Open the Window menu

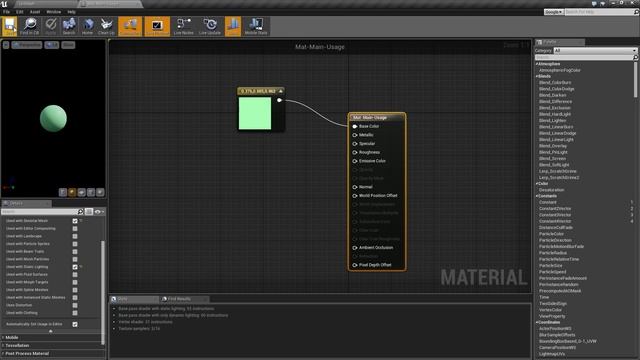point(53,12)
